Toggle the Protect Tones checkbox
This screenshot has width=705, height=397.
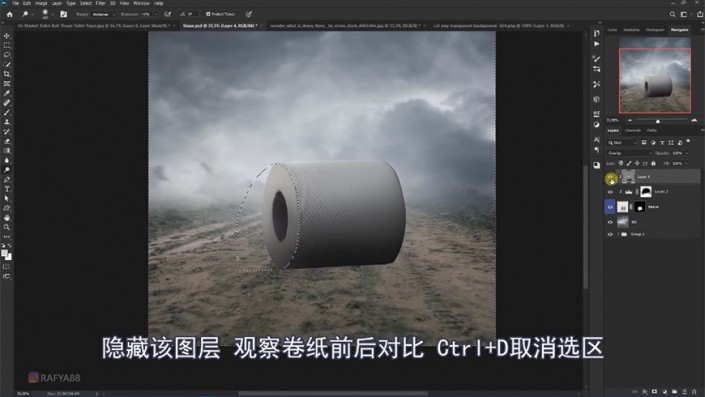point(208,14)
